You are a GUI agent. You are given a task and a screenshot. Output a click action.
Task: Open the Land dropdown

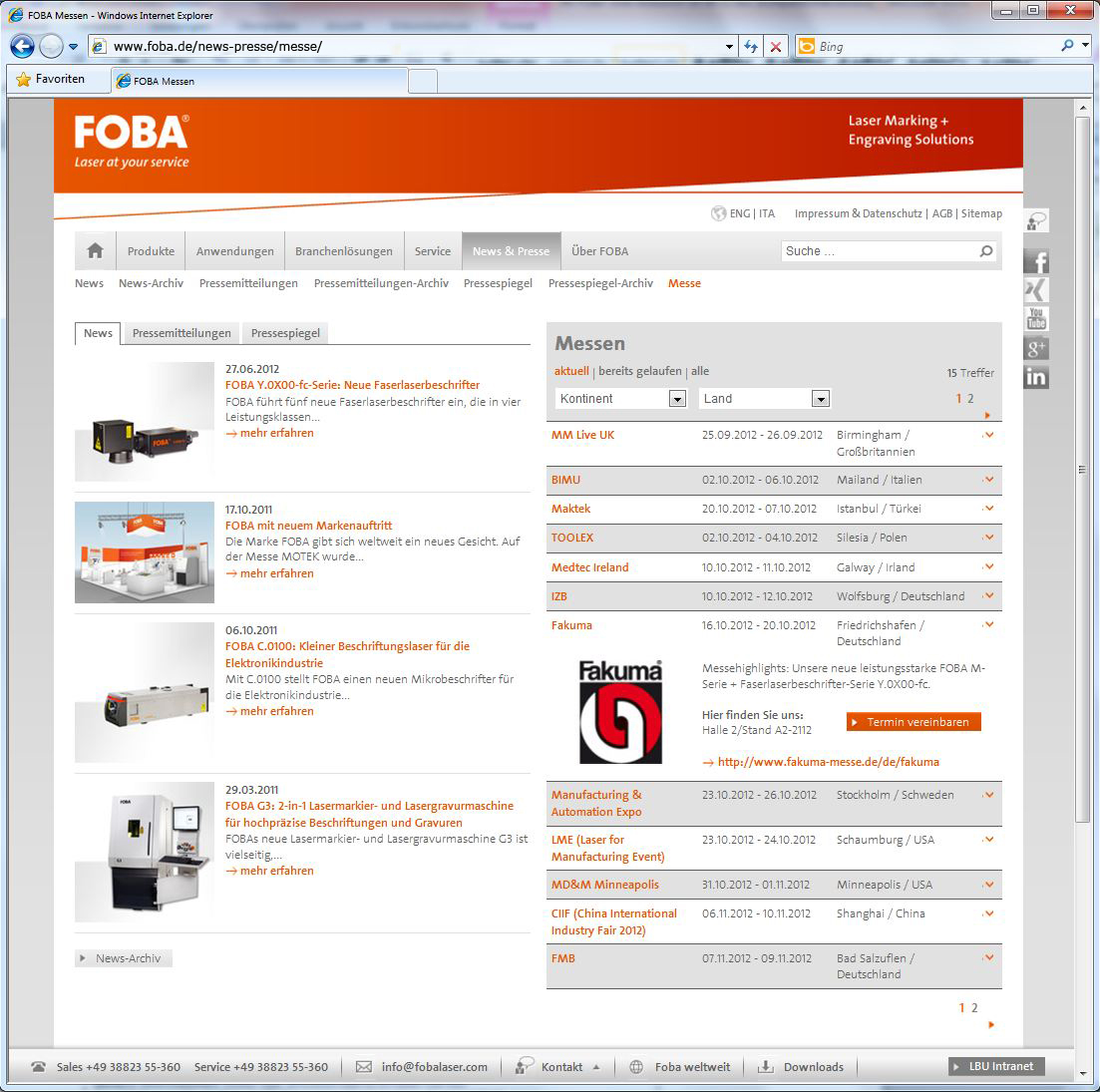click(x=765, y=398)
